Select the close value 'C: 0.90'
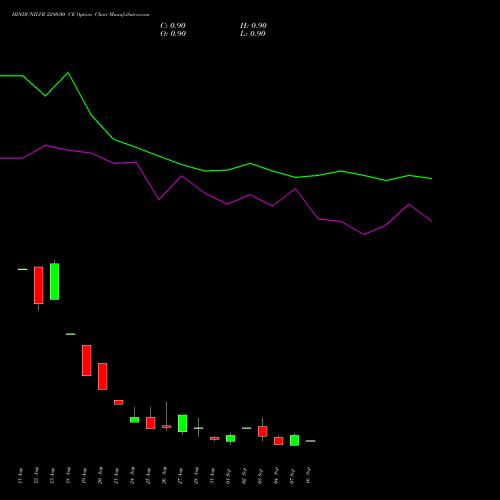Viewport: 500px width, 500px height. coord(173,26)
